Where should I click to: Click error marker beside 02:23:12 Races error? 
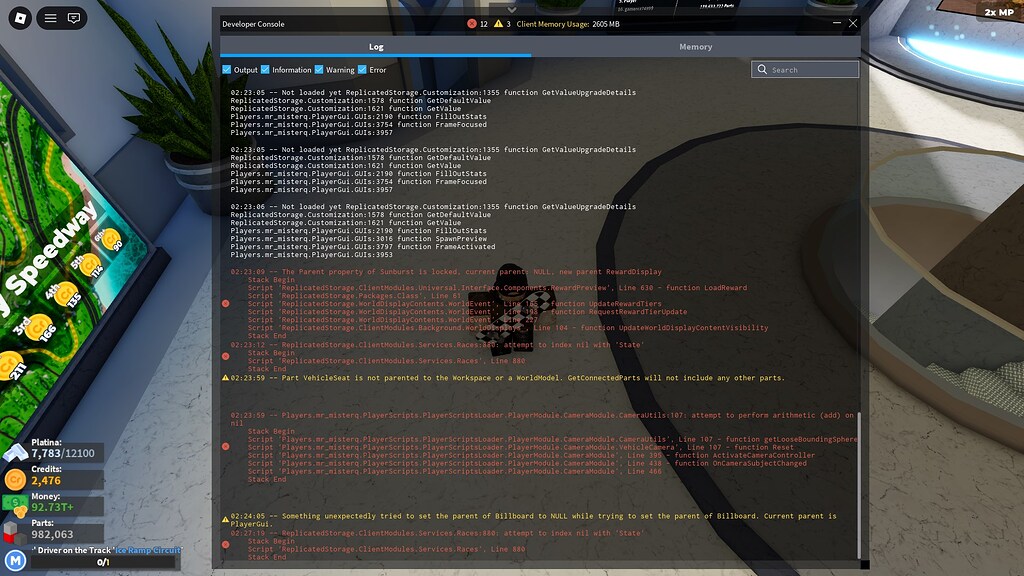pyautogui.click(x=225, y=357)
